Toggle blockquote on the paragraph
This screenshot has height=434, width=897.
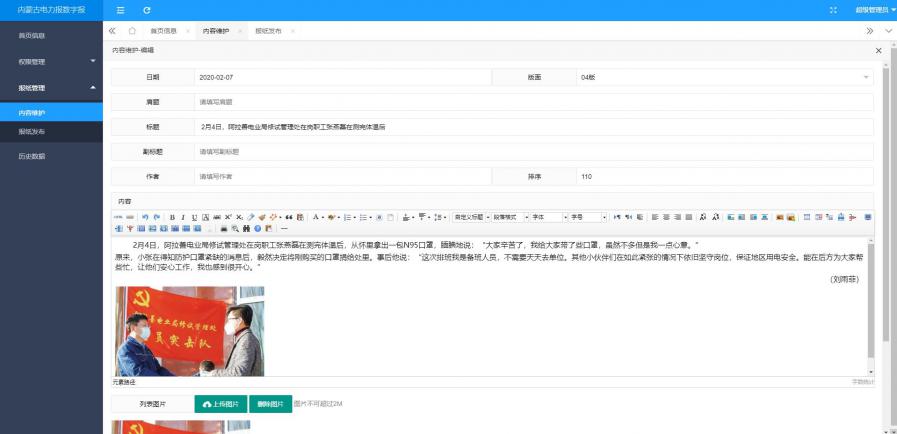(289, 217)
